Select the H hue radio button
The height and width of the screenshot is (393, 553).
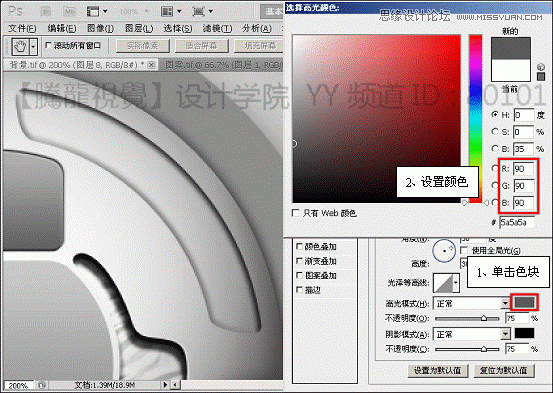point(495,114)
